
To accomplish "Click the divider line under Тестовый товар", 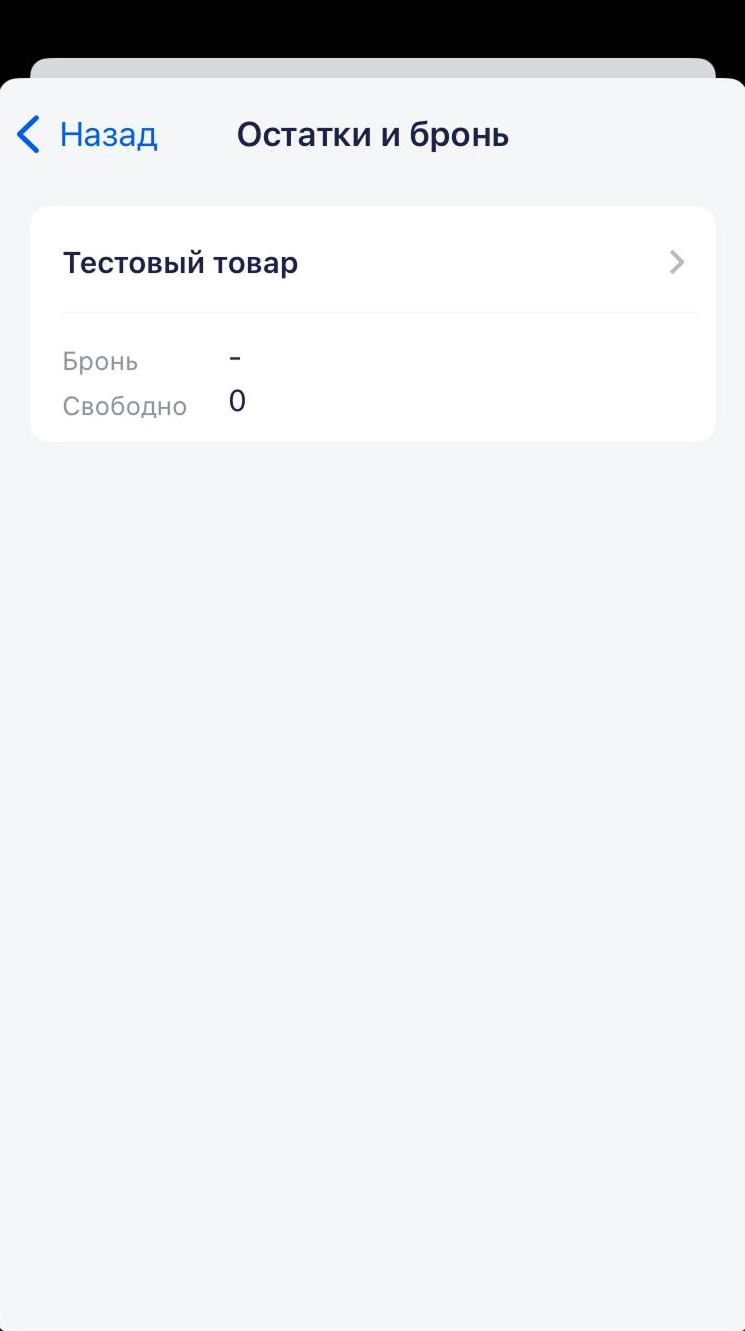I will tap(380, 312).
